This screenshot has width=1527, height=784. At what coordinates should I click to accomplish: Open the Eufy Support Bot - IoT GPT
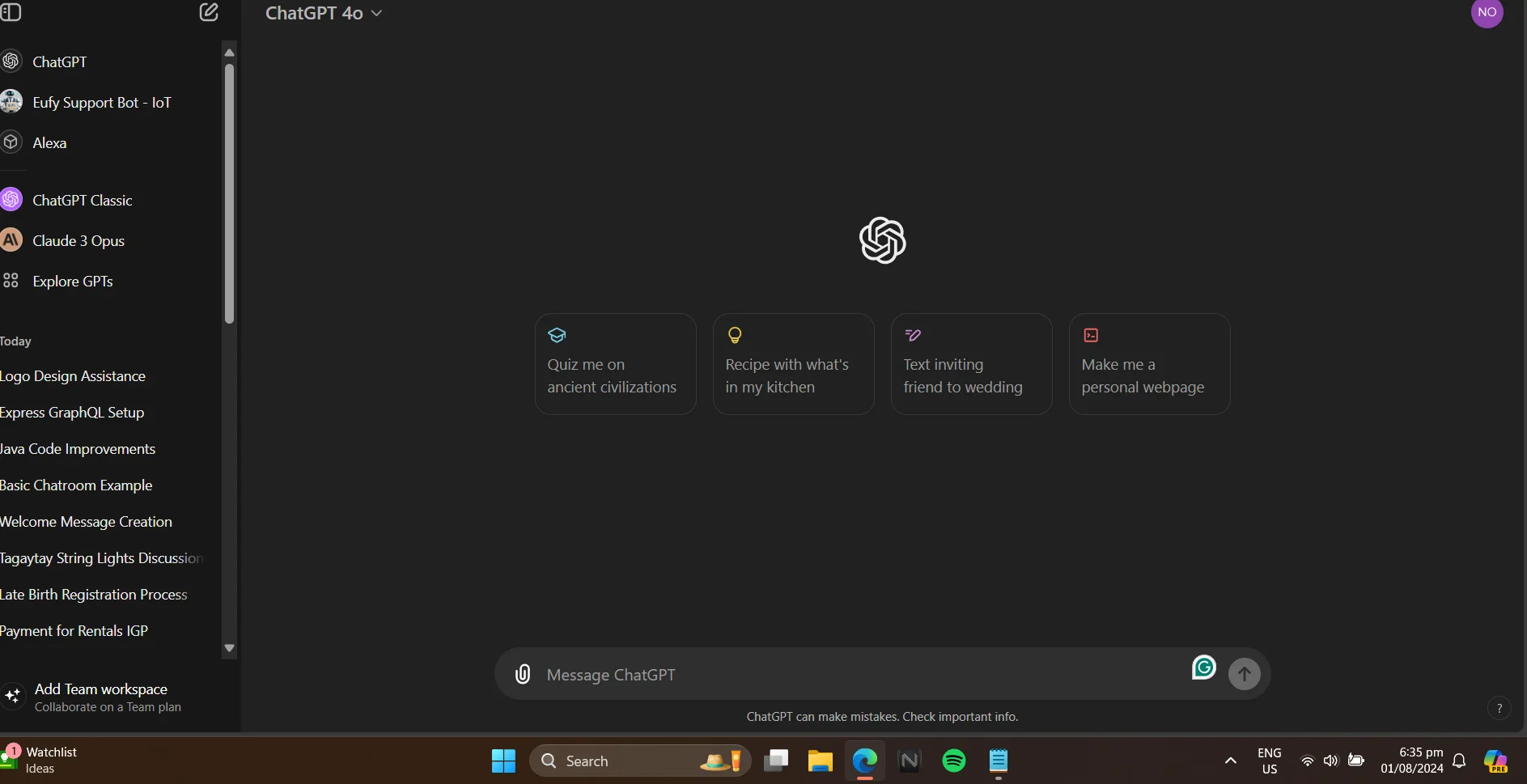tap(101, 103)
